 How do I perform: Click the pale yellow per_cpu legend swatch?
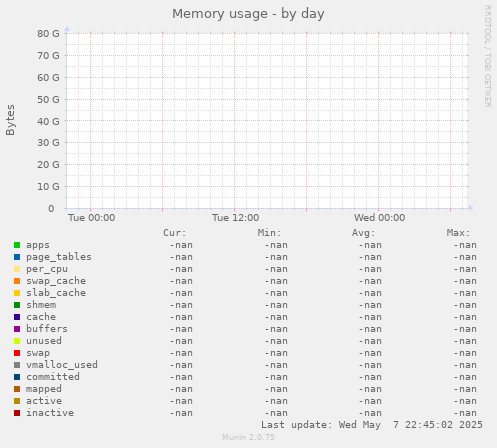[x=17, y=269]
